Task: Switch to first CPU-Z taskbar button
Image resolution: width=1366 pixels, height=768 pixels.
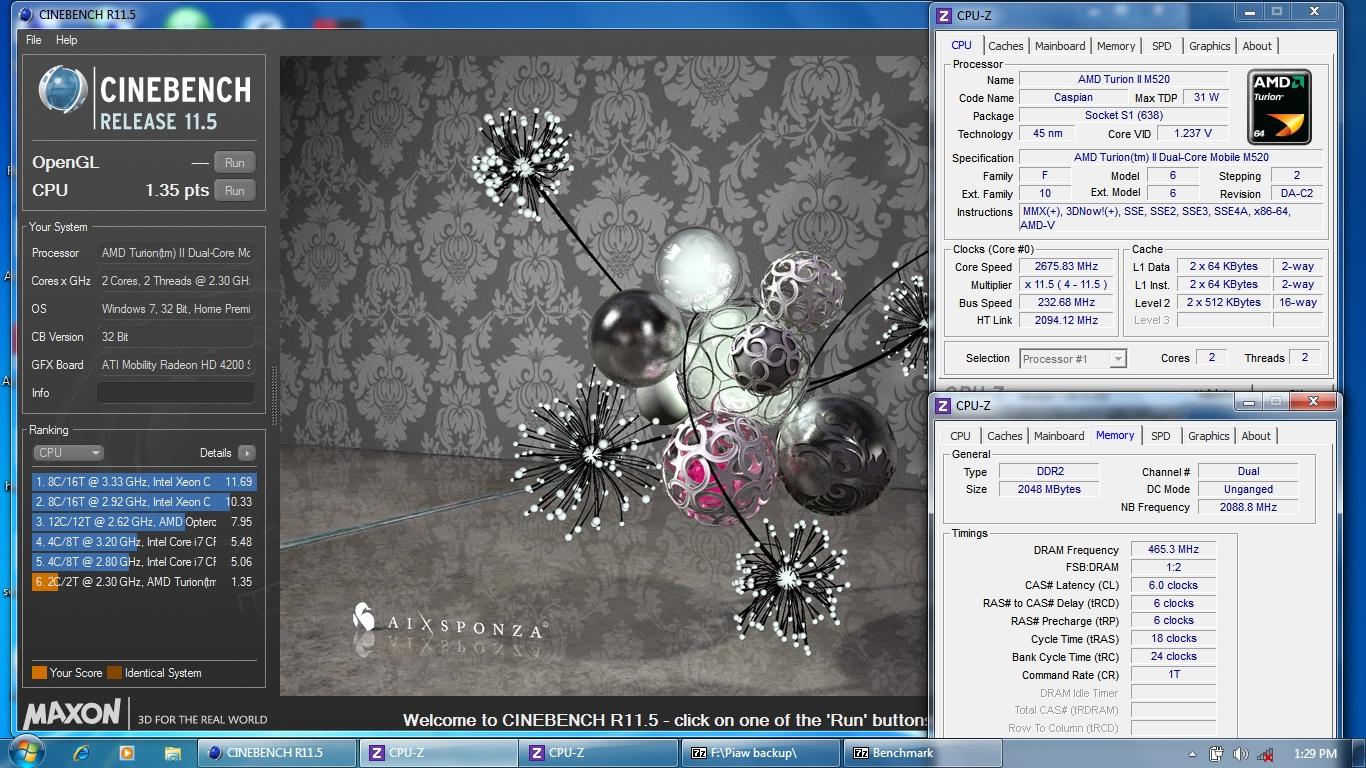Action: pos(439,753)
